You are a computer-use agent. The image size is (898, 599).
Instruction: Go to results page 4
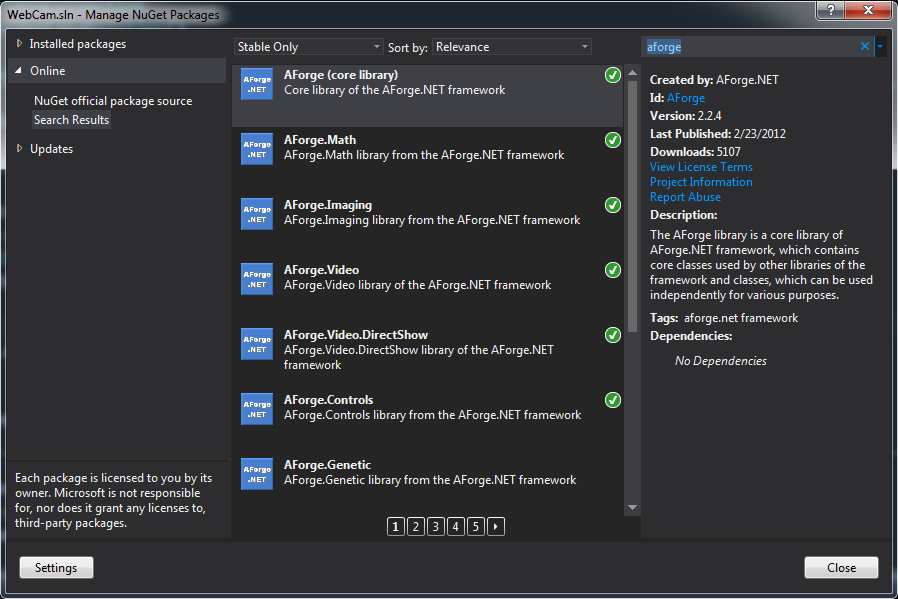456,526
